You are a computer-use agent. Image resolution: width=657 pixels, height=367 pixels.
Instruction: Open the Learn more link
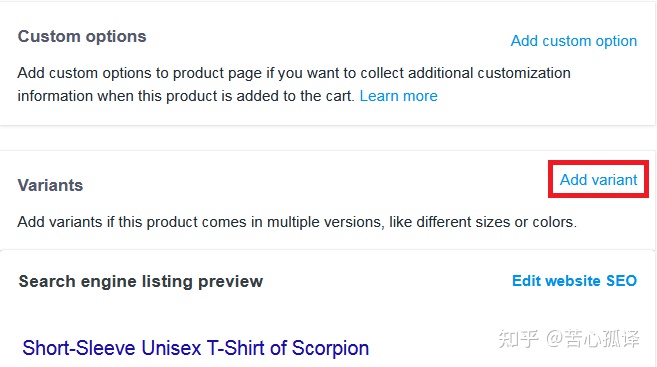(398, 96)
